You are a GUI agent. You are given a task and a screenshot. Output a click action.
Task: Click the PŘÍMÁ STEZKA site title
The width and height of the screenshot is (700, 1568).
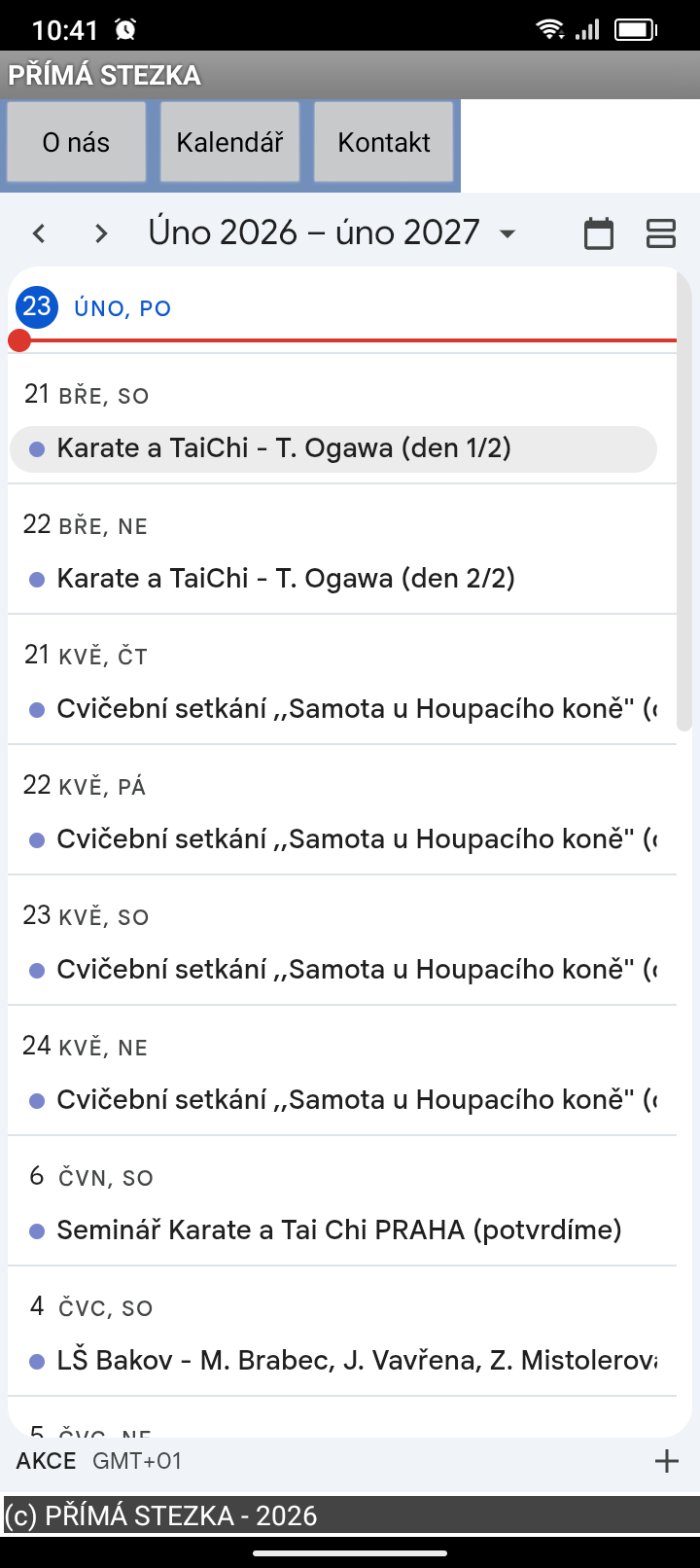pyautogui.click(x=105, y=75)
